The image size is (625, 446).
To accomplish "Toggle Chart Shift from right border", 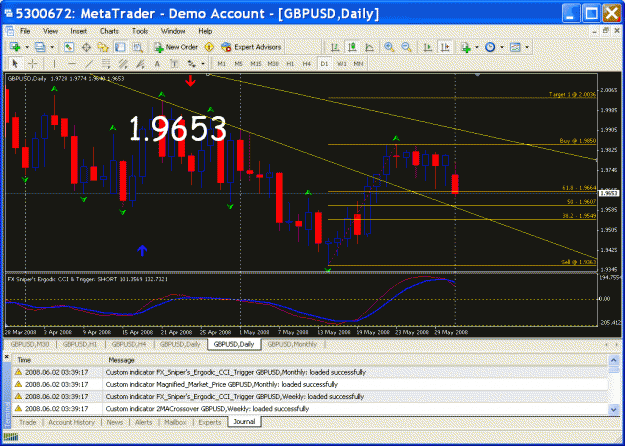I will pos(445,47).
